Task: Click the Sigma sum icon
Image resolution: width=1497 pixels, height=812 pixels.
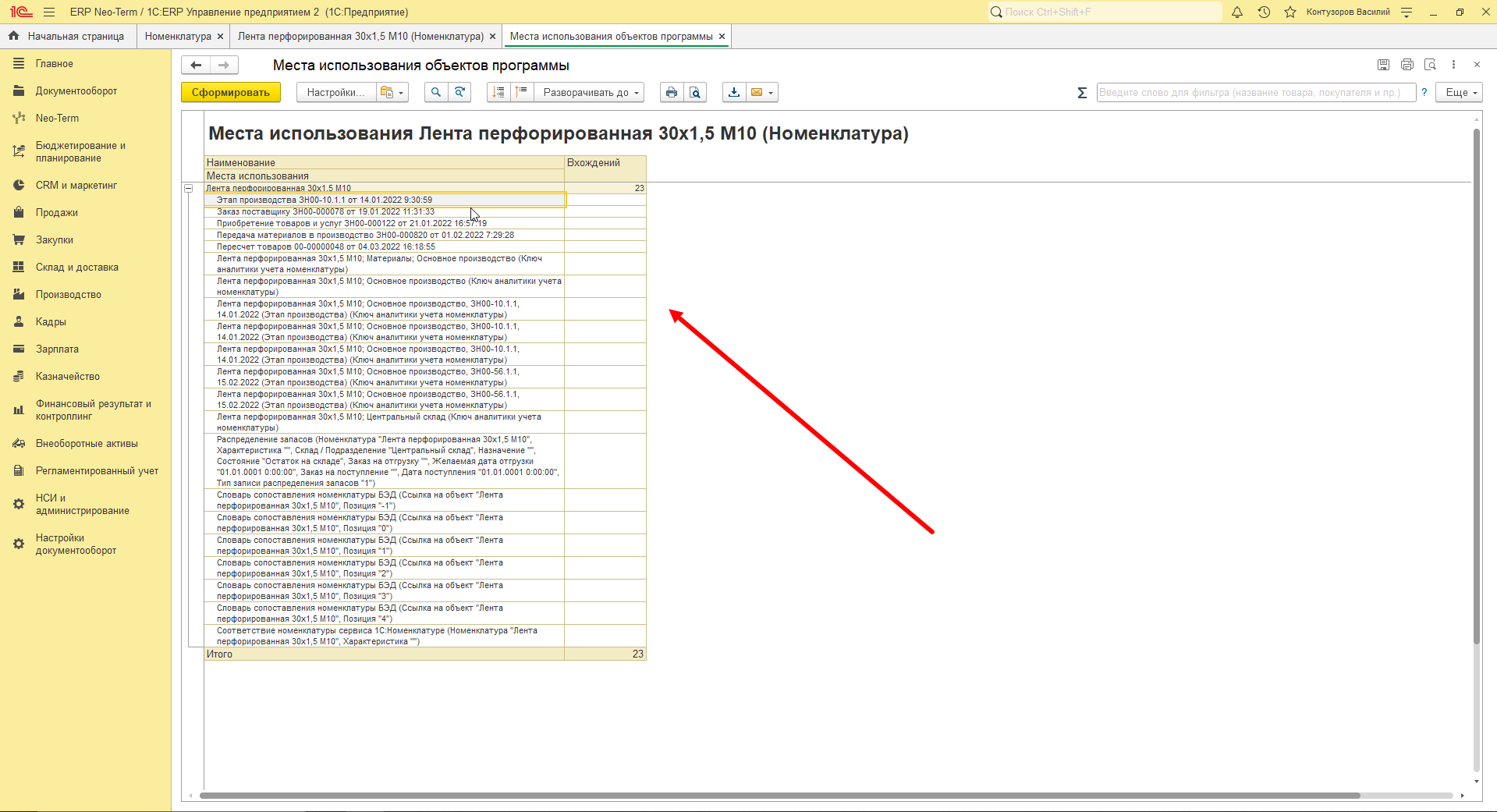Action: point(1082,93)
